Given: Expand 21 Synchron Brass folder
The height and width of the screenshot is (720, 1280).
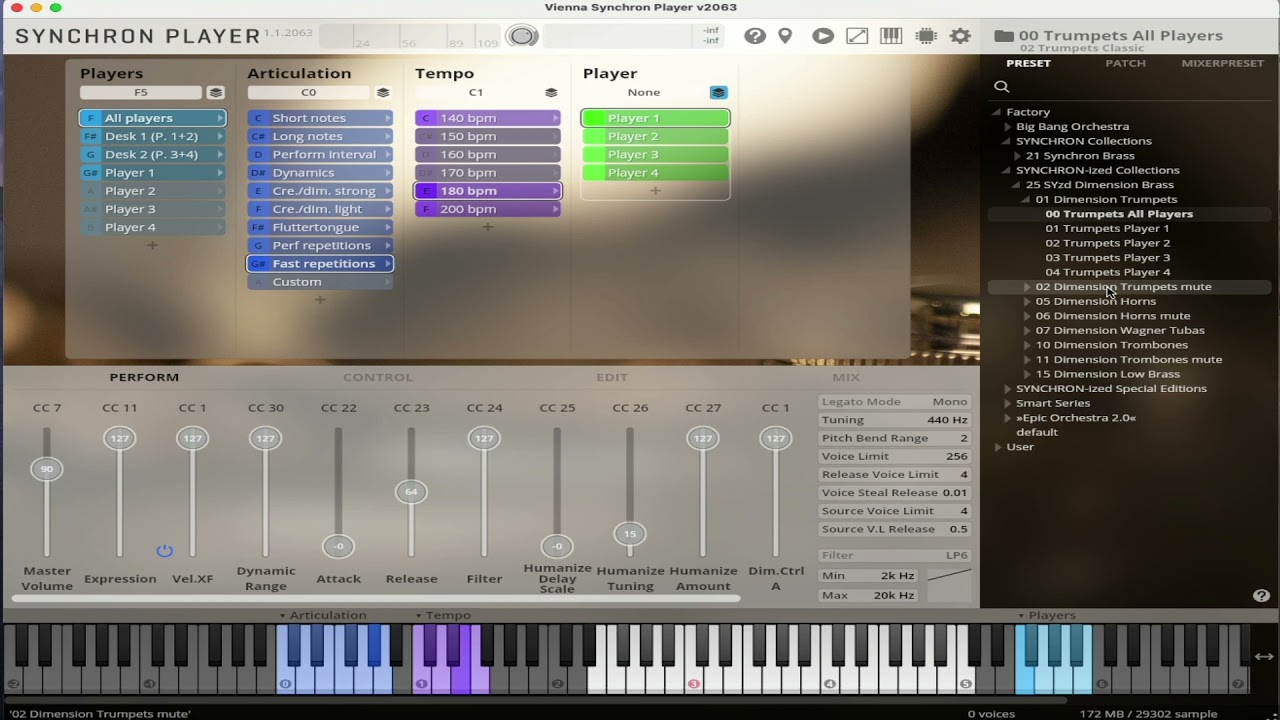Looking at the screenshot, I should [x=1017, y=156].
